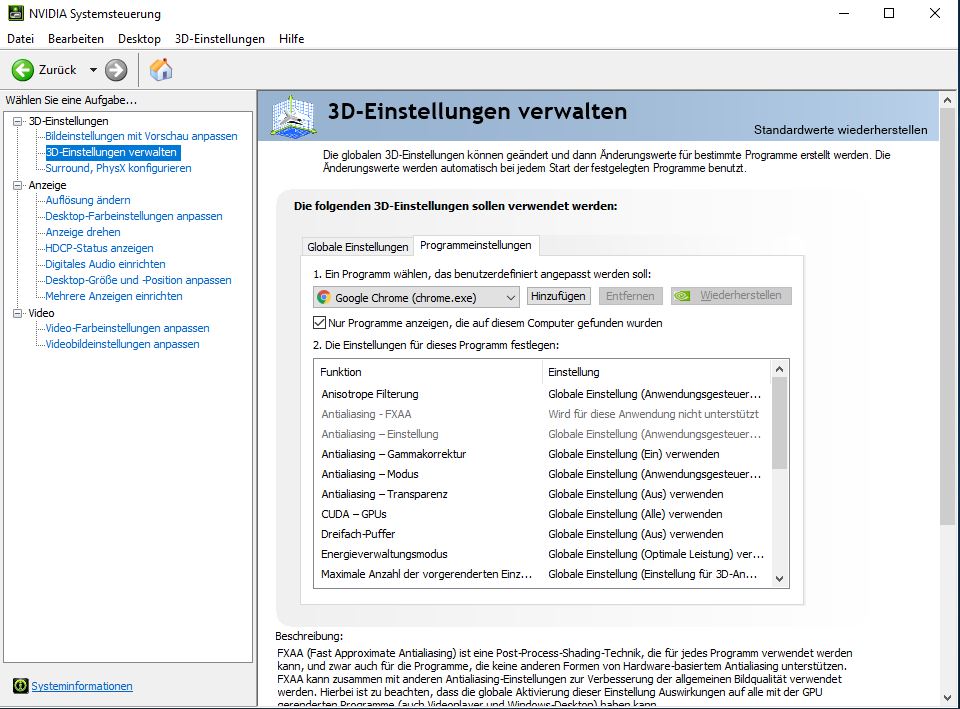Click Standardwerte wiederherstellen link
The image size is (960, 709).
pos(840,130)
